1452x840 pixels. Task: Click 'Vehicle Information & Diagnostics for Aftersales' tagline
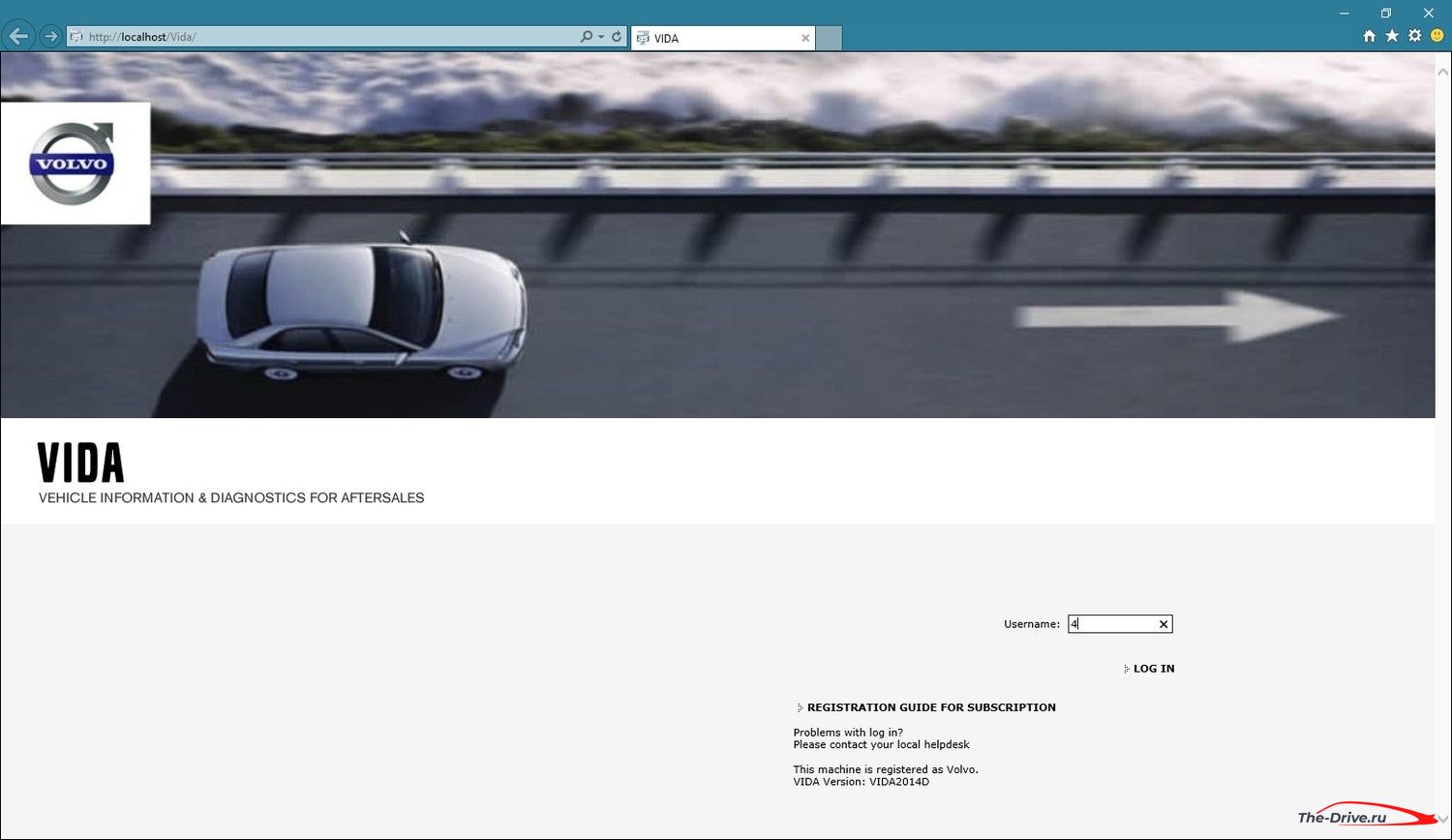(x=231, y=497)
